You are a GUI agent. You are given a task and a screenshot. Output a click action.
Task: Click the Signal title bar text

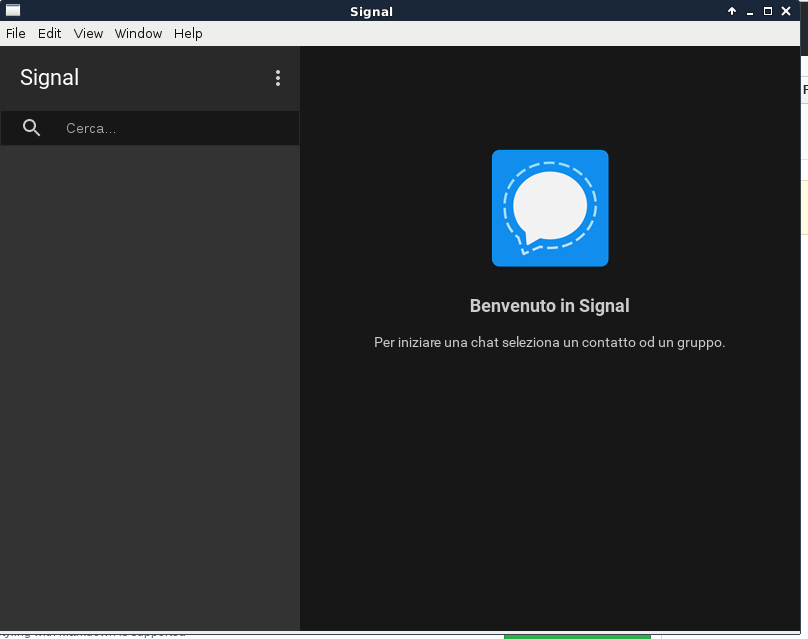click(371, 11)
